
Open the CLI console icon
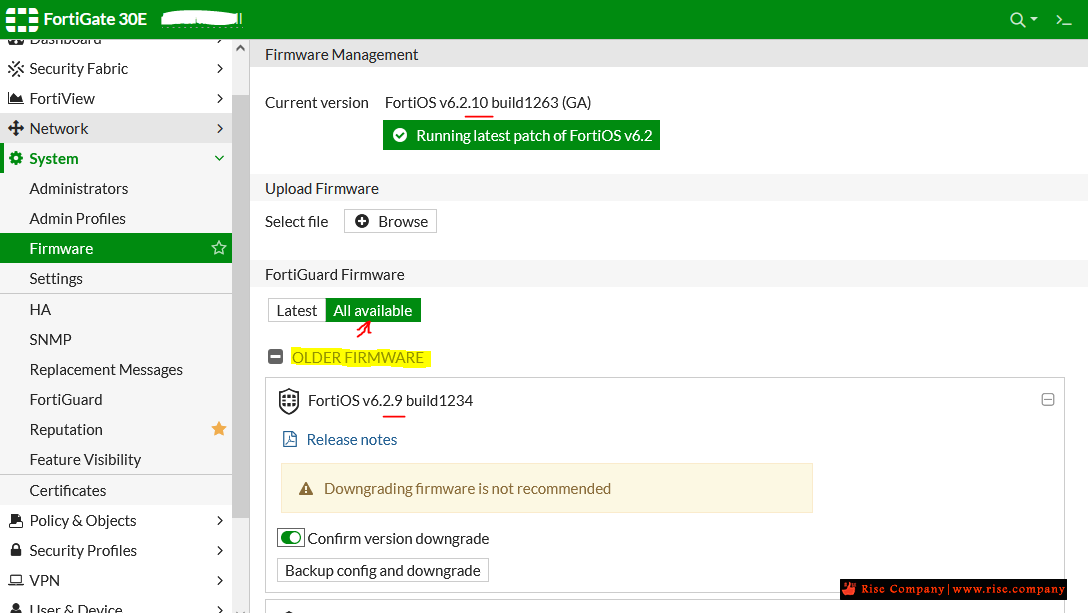[1064, 19]
